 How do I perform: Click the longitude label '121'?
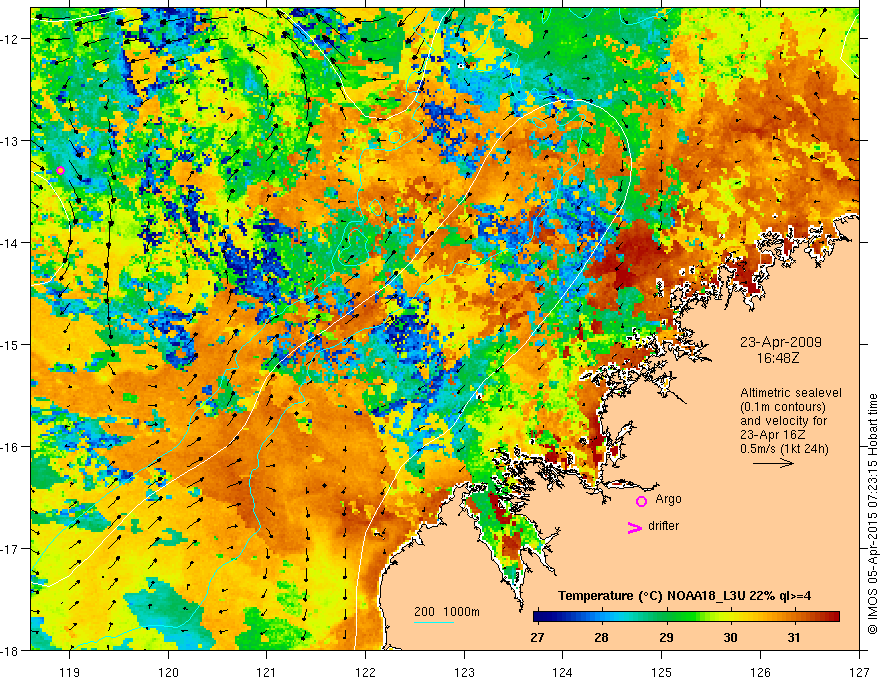[x=267, y=672]
